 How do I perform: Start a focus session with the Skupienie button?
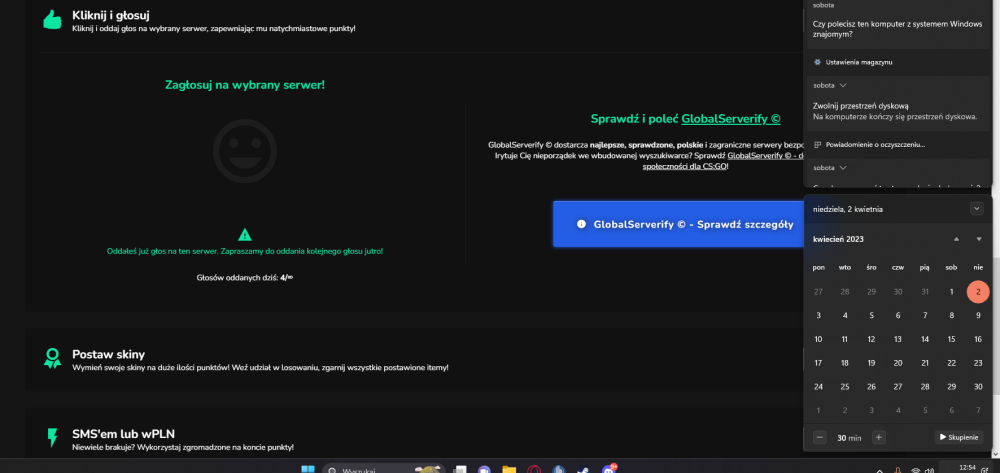tap(959, 437)
